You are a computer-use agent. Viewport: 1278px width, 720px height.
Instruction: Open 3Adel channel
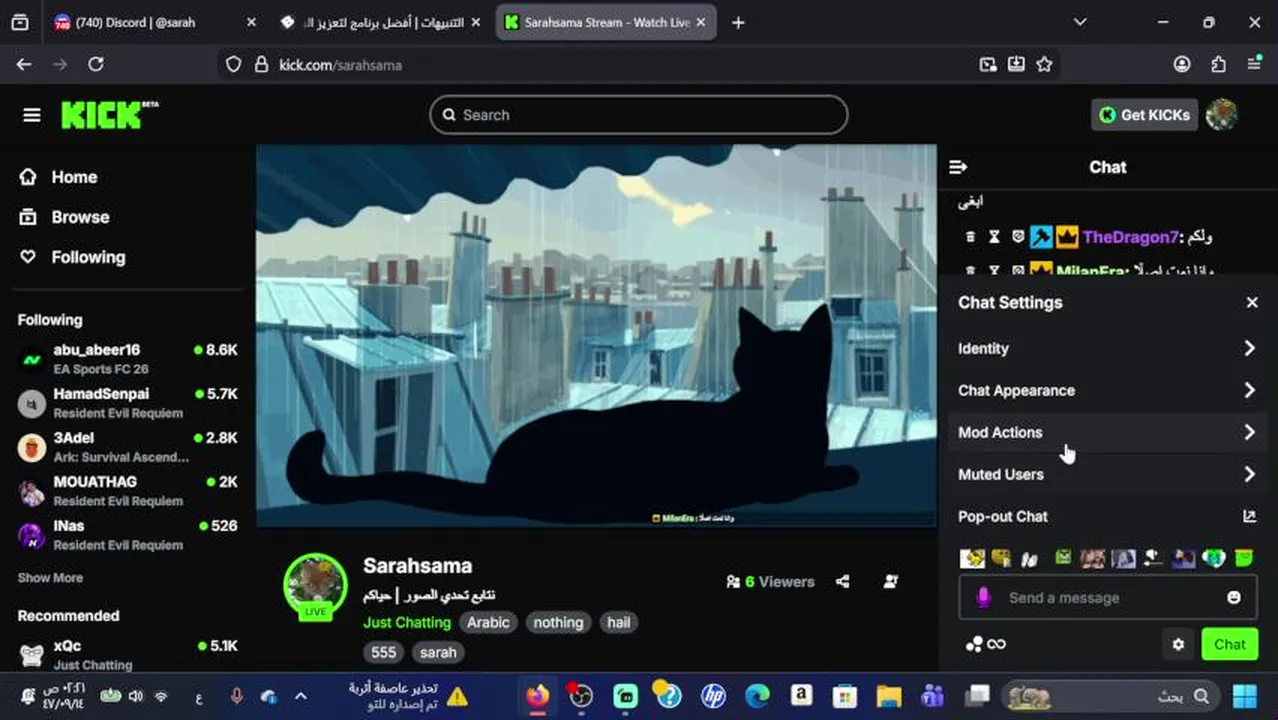[128, 447]
